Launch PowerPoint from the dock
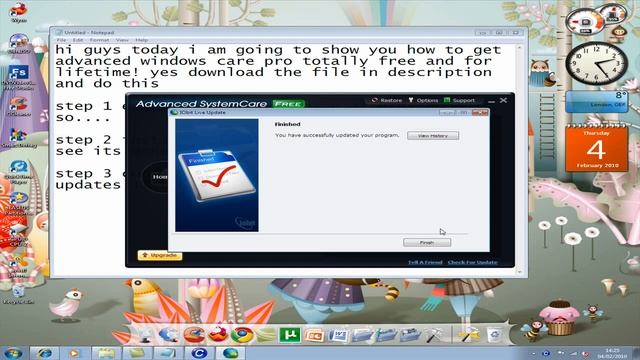 click(x=314, y=336)
